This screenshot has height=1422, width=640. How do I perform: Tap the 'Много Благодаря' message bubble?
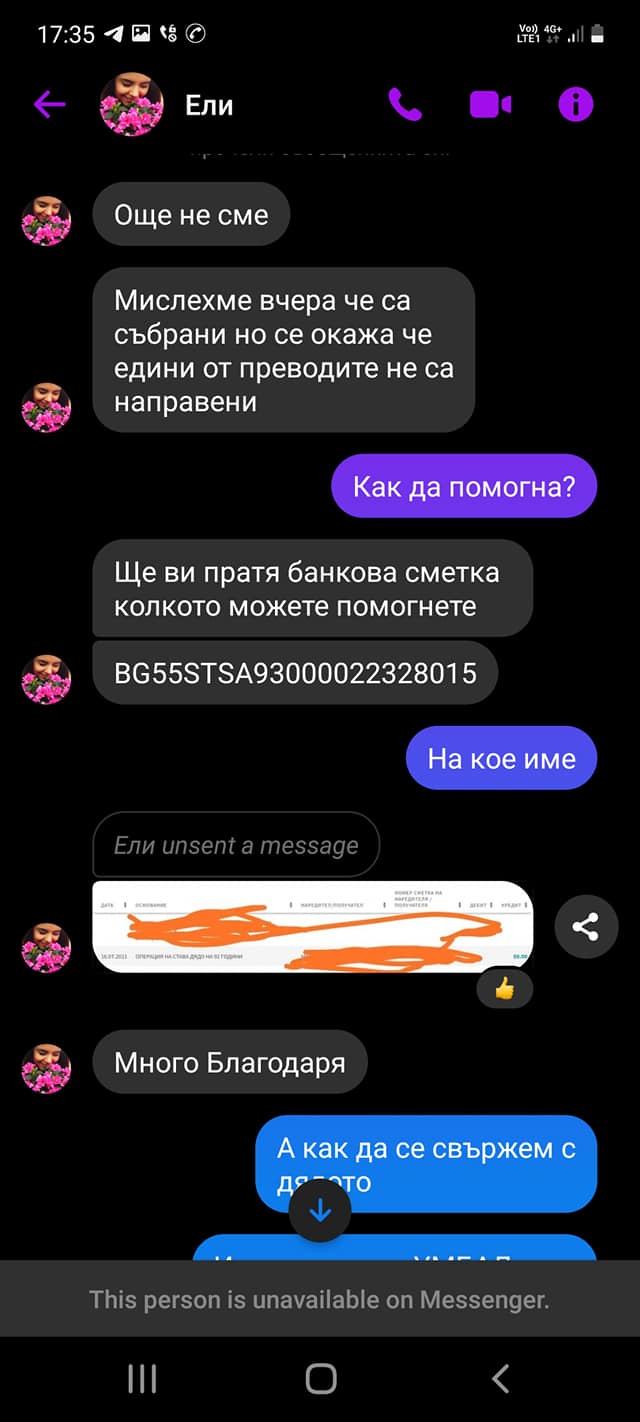[x=230, y=1062]
